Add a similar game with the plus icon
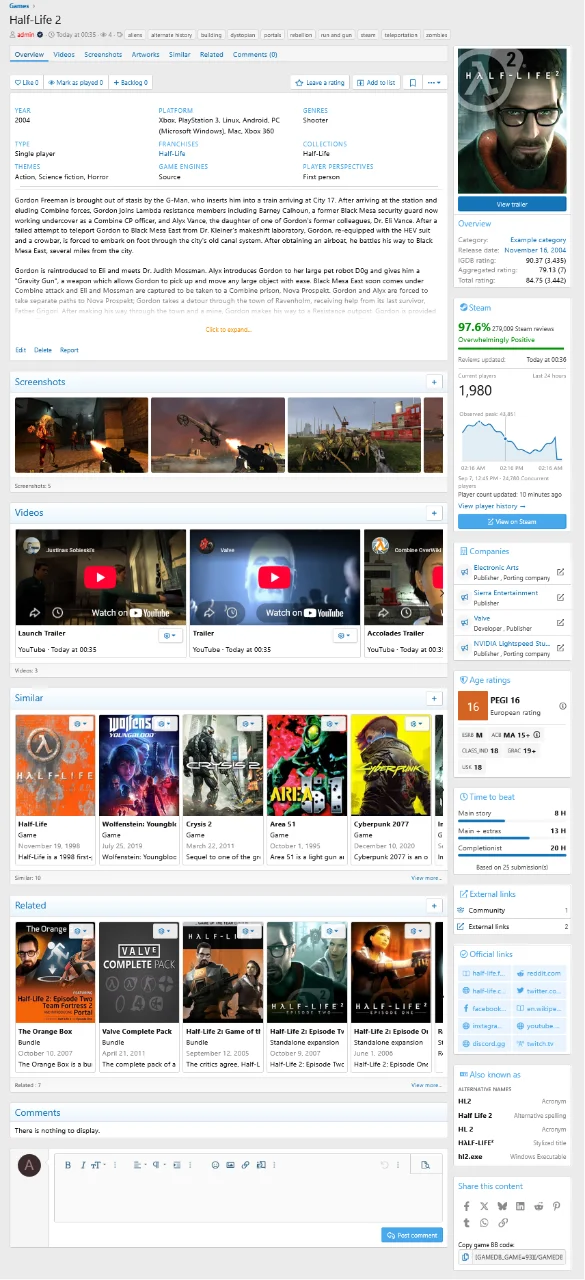Screen dimensions: 585x1280 click(434, 698)
